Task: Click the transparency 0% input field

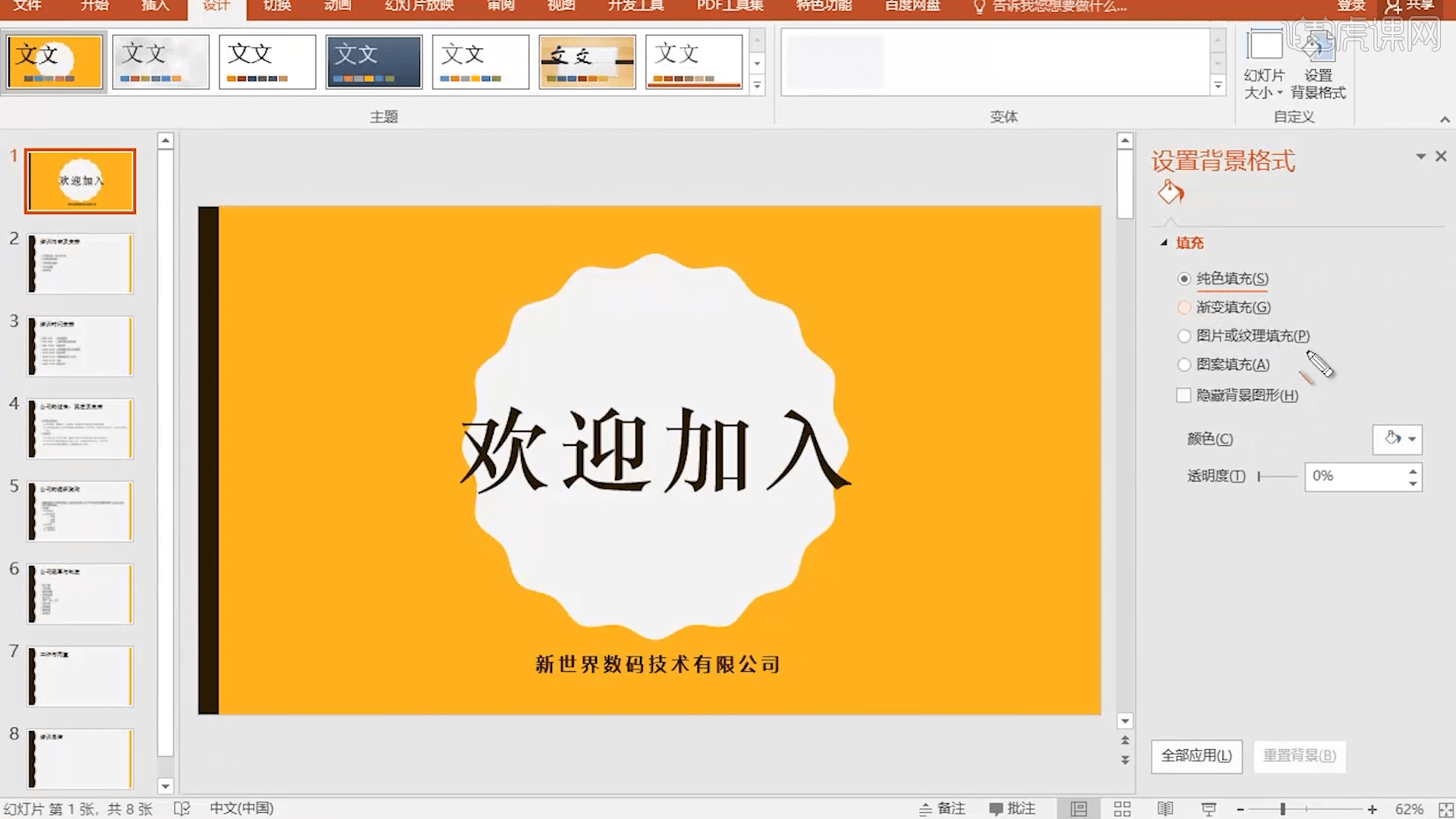Action: coord(1355,477)
